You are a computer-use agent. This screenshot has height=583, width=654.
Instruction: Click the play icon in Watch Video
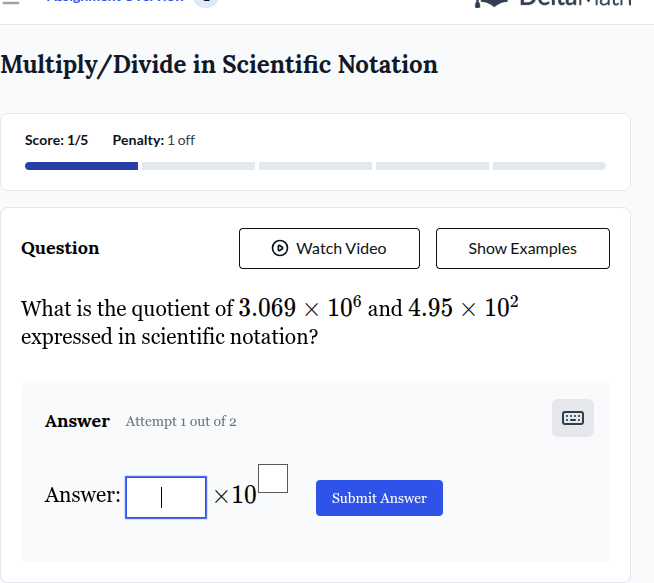280,248
